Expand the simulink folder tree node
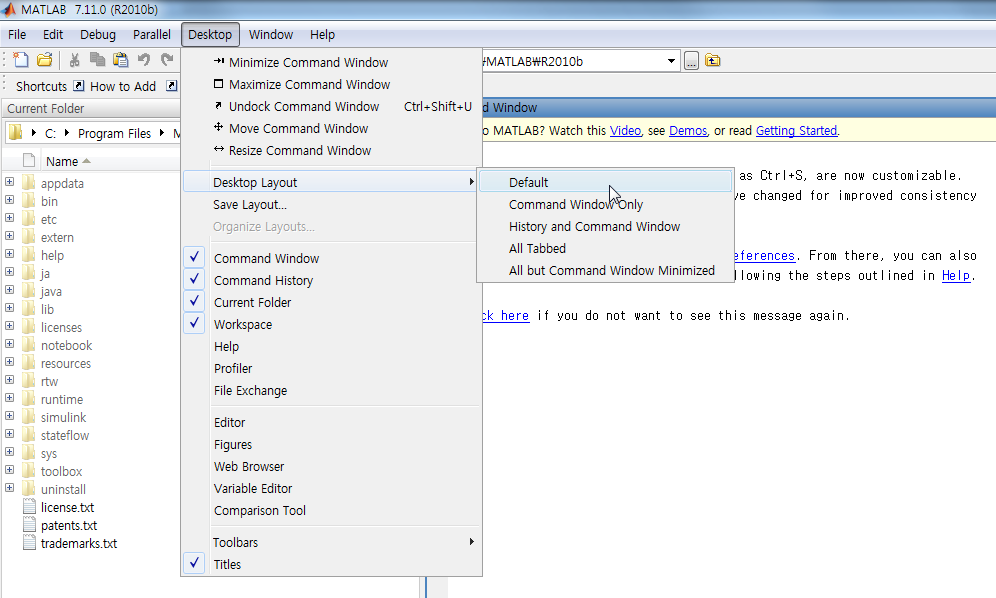The height and width of the screenshot is (598, 996). coord(10,416)
